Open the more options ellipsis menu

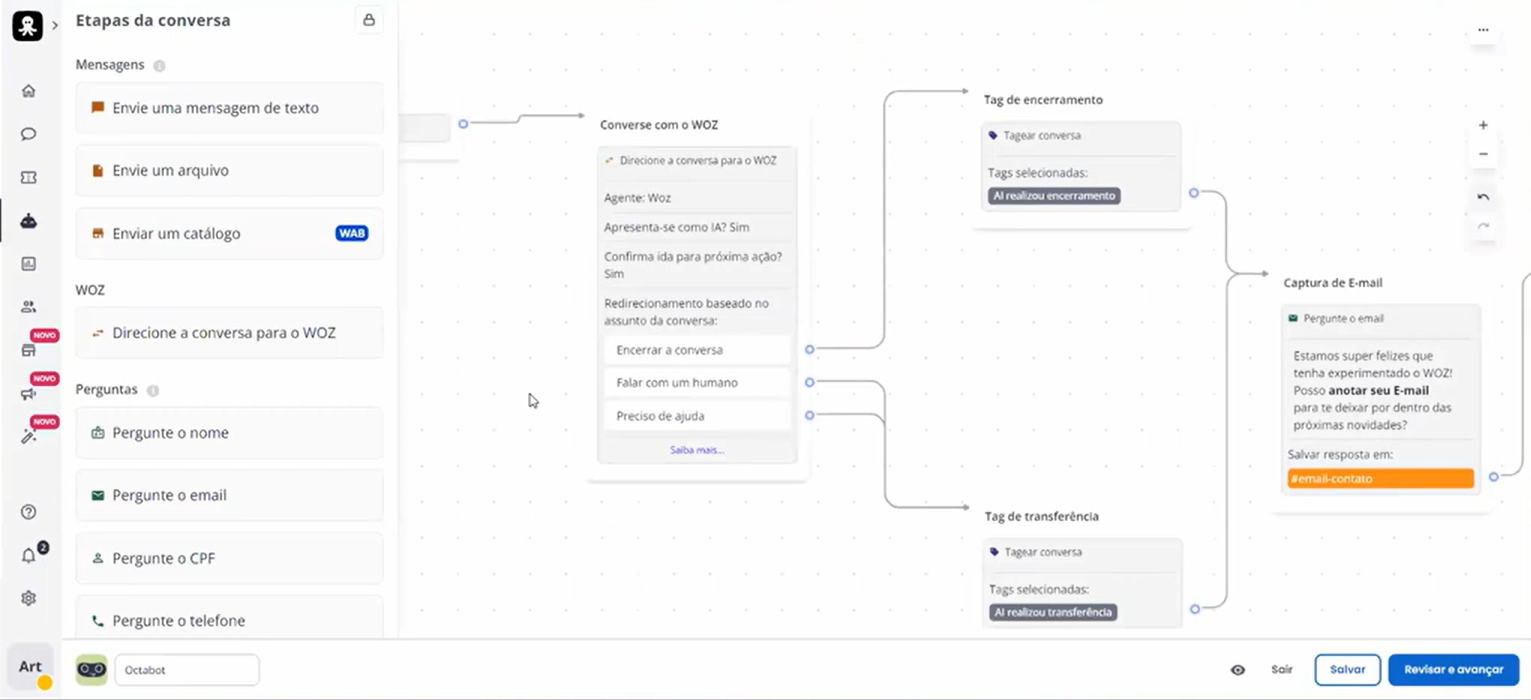(x=1483, y=30)
